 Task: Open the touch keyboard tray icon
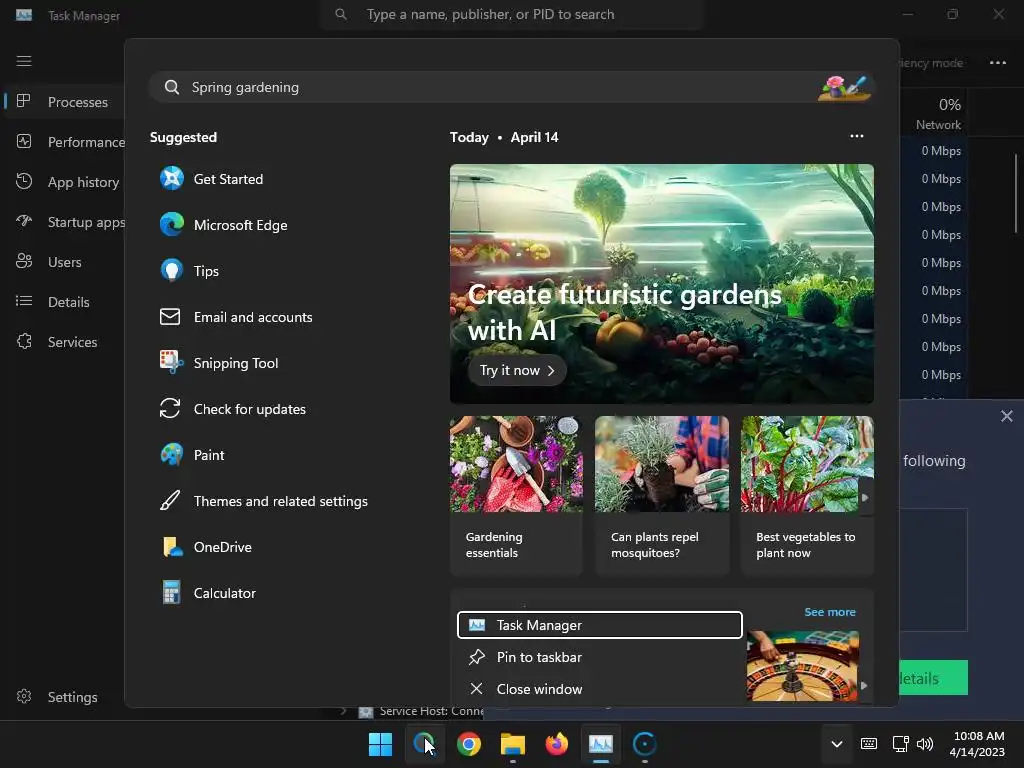coord(869,744)
